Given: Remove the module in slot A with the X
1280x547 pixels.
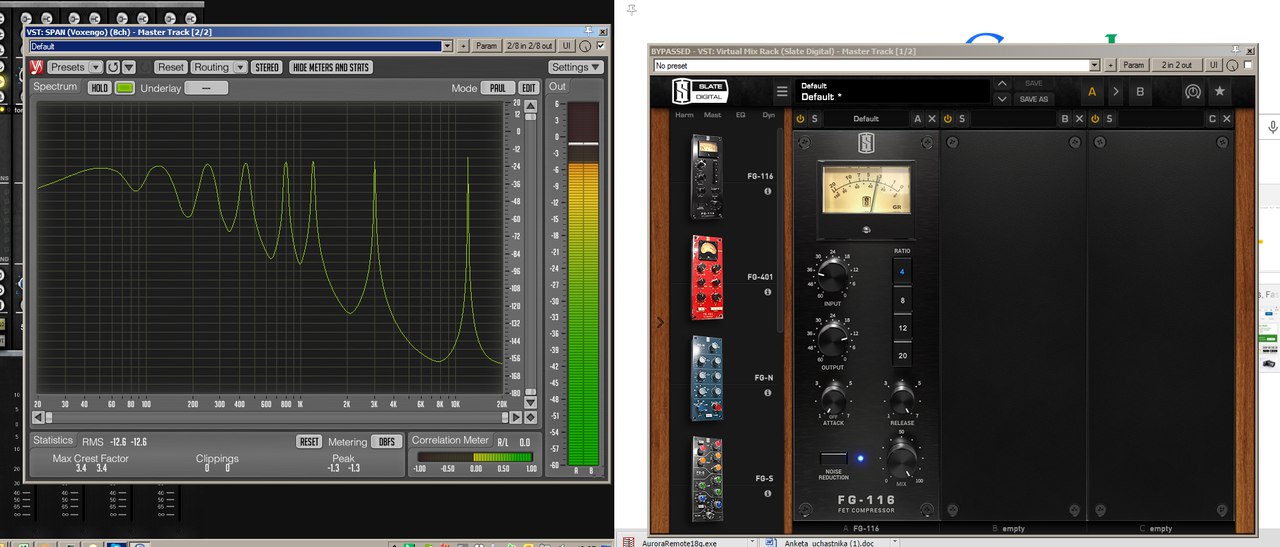Looking at the screenshot, I should tap(932, 119).
